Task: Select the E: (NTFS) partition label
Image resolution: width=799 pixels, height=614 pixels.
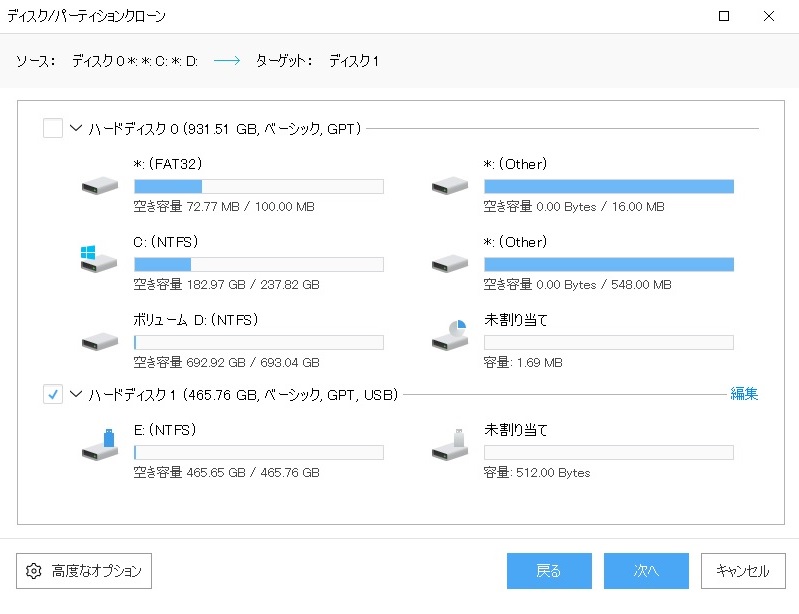Action: click(x=164, y=430)
